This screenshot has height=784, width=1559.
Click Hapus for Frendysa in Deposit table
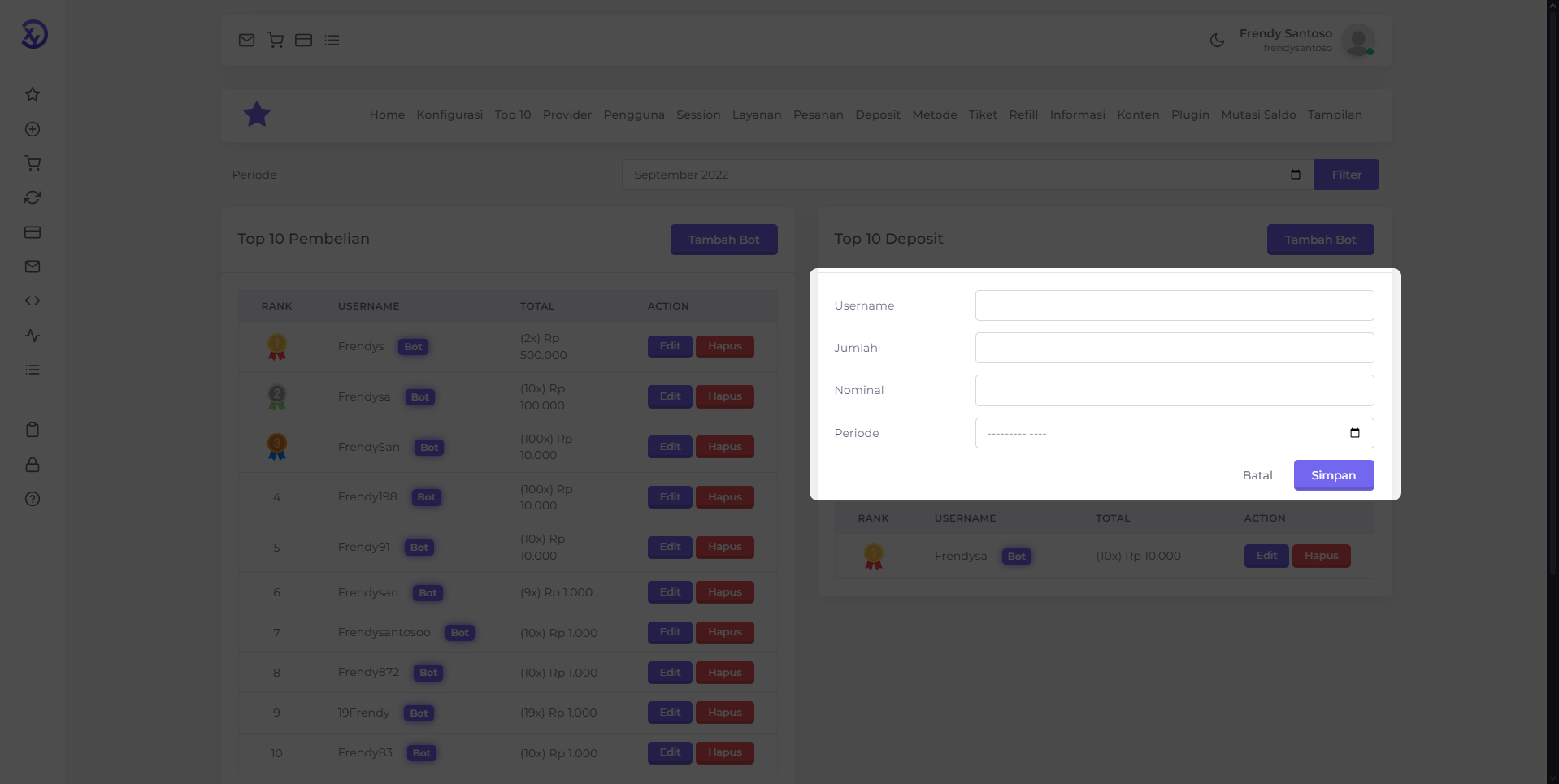point(1321,556)
